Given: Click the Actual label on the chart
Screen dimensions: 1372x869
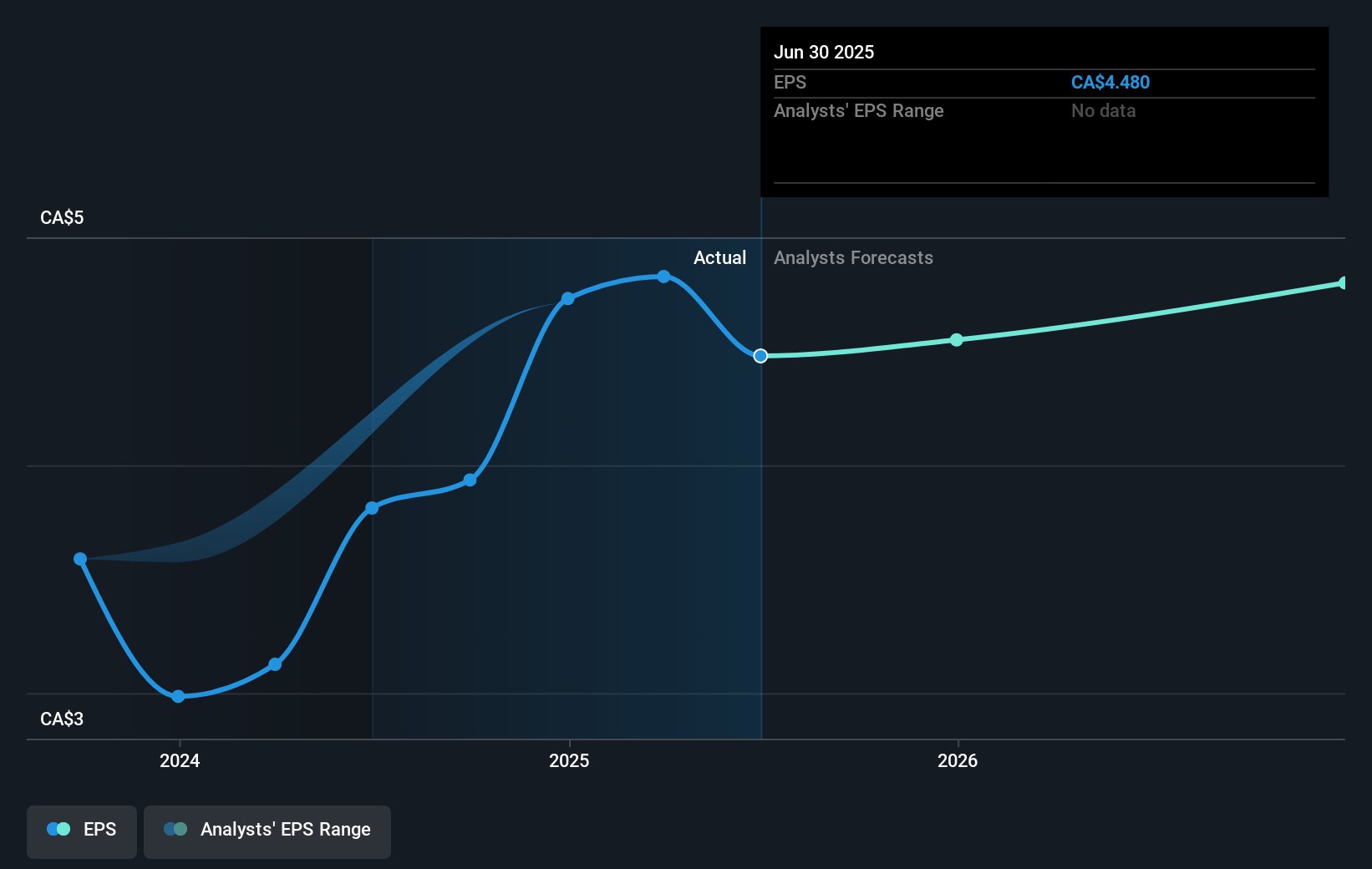Looking at the screenshot, I should coord(719,258).
